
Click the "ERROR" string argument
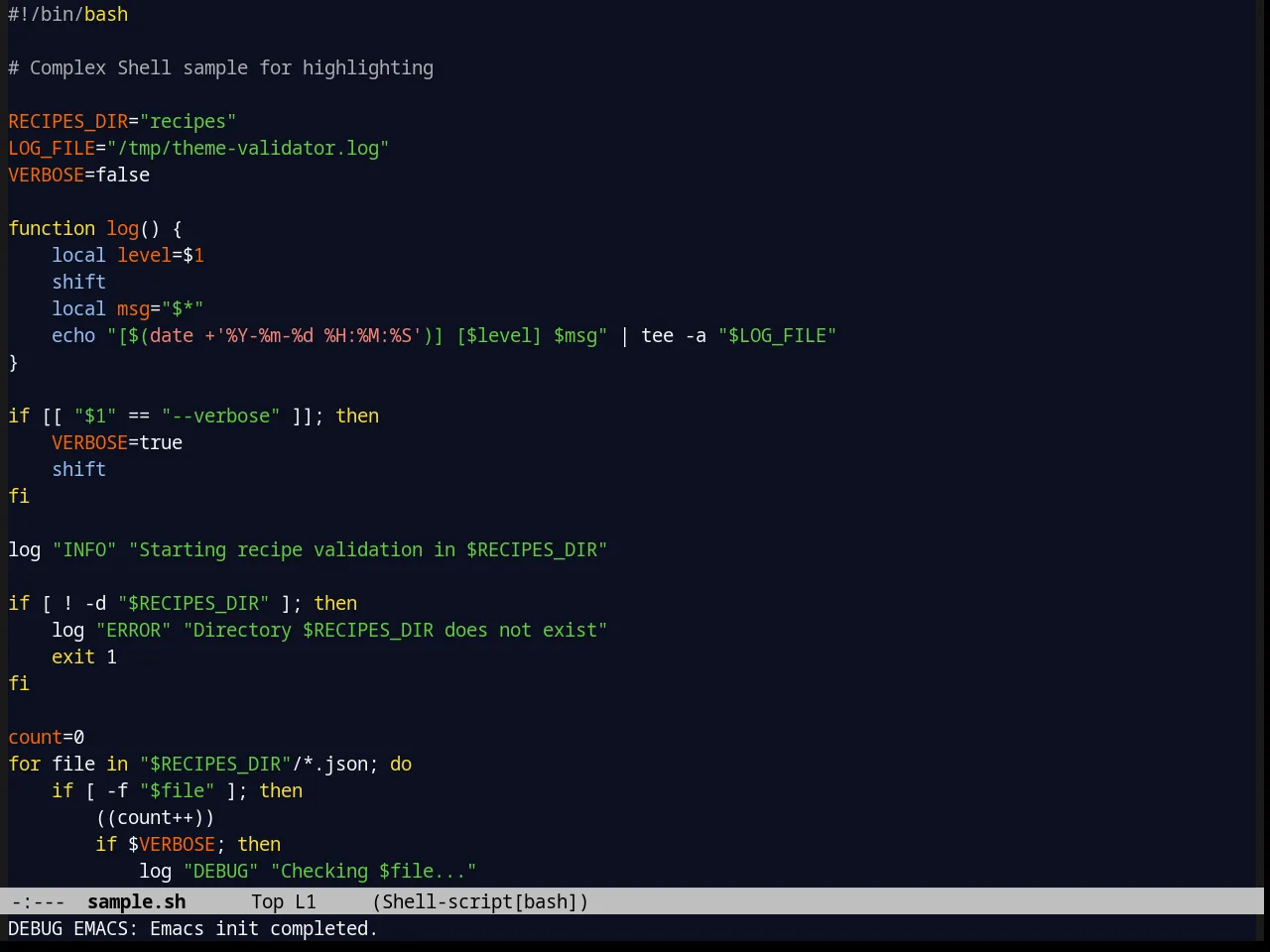click(x=133, y=630)
